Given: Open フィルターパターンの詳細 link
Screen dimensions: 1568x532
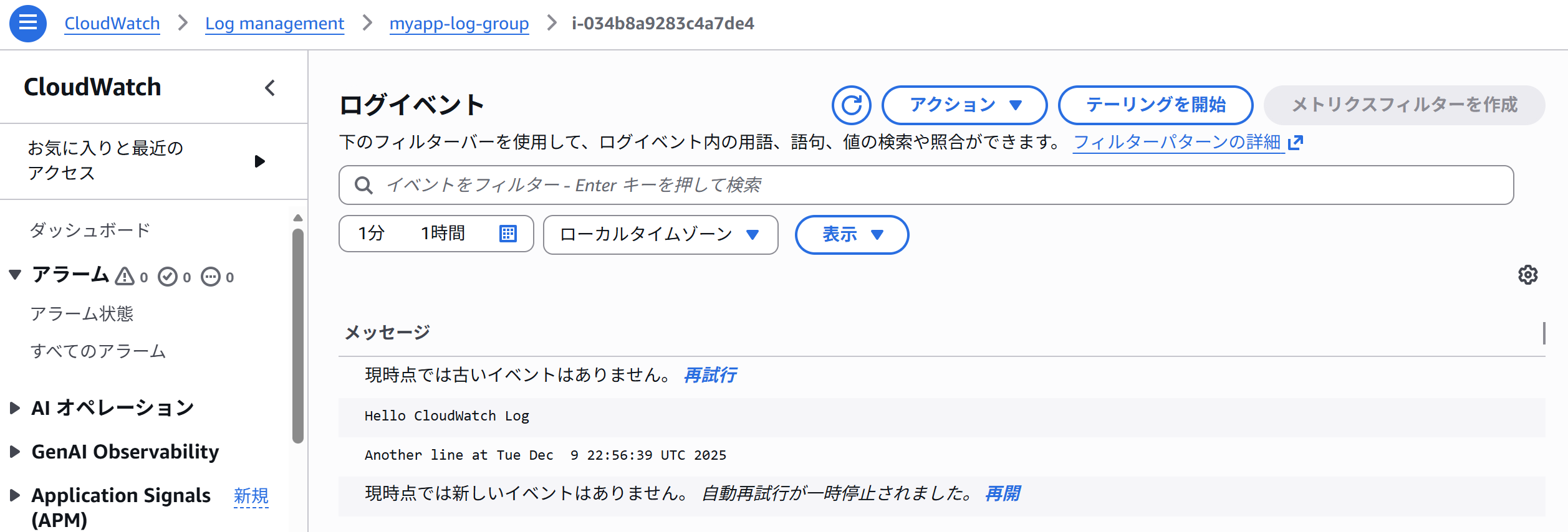Looking at the screenshot, I should pos(1177,143).
